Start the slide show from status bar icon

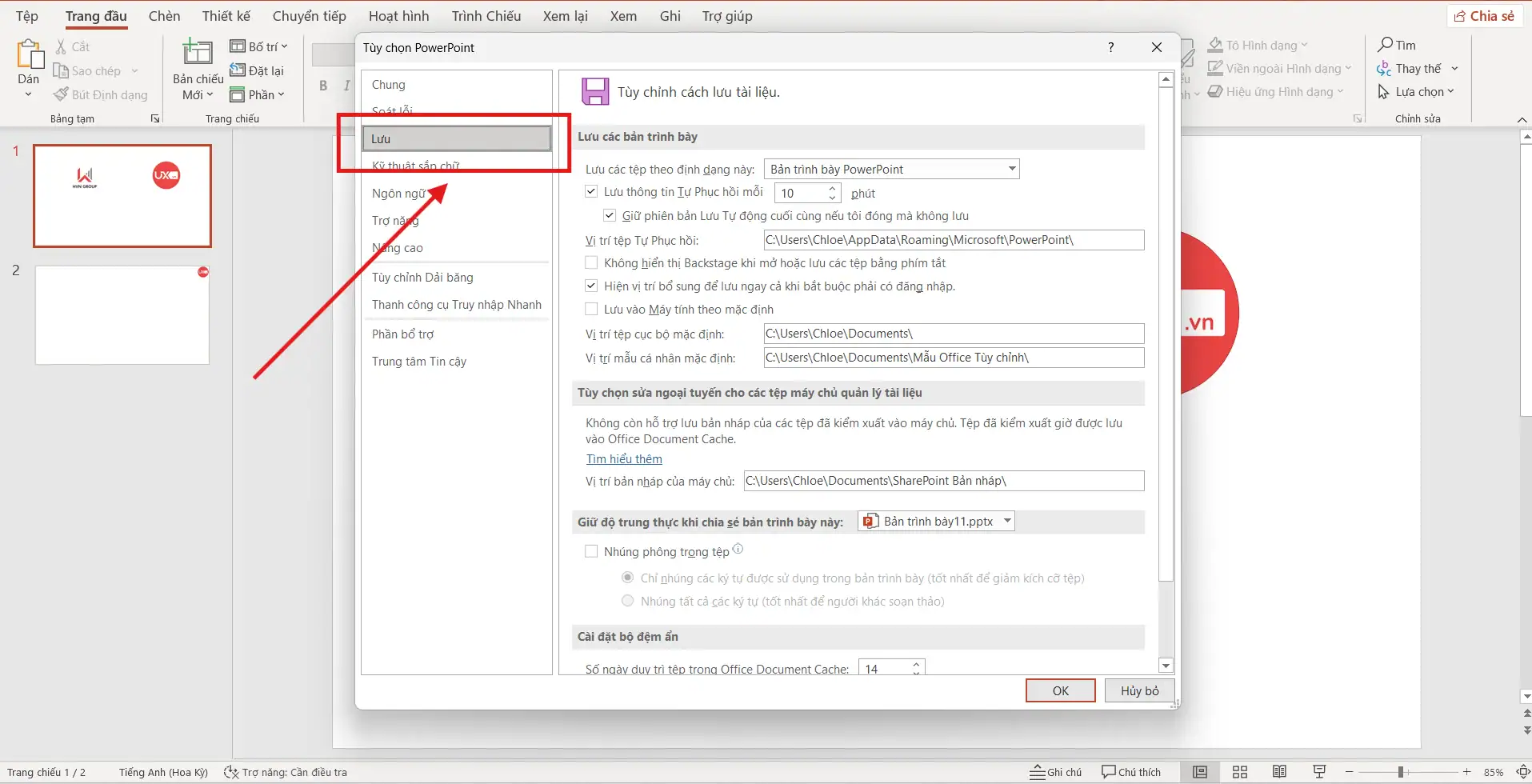click(x=1318, y=771)
